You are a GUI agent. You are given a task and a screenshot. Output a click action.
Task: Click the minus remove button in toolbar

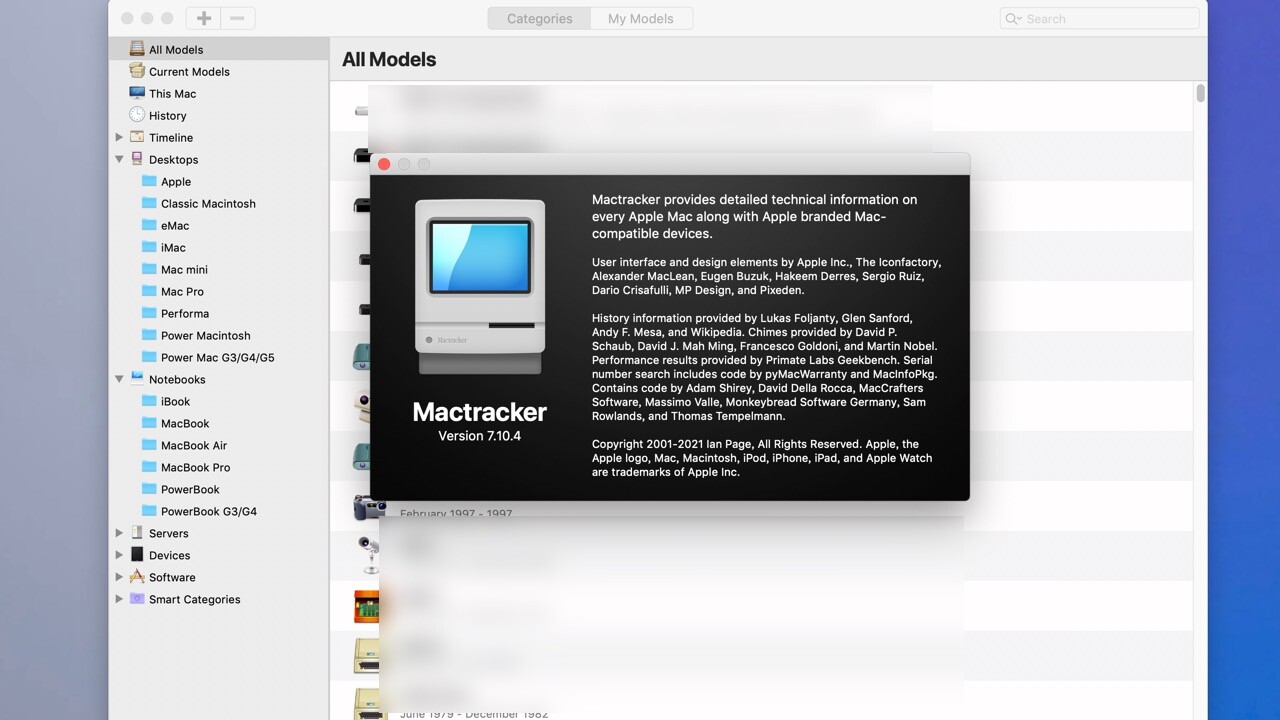tap(237, 18)
